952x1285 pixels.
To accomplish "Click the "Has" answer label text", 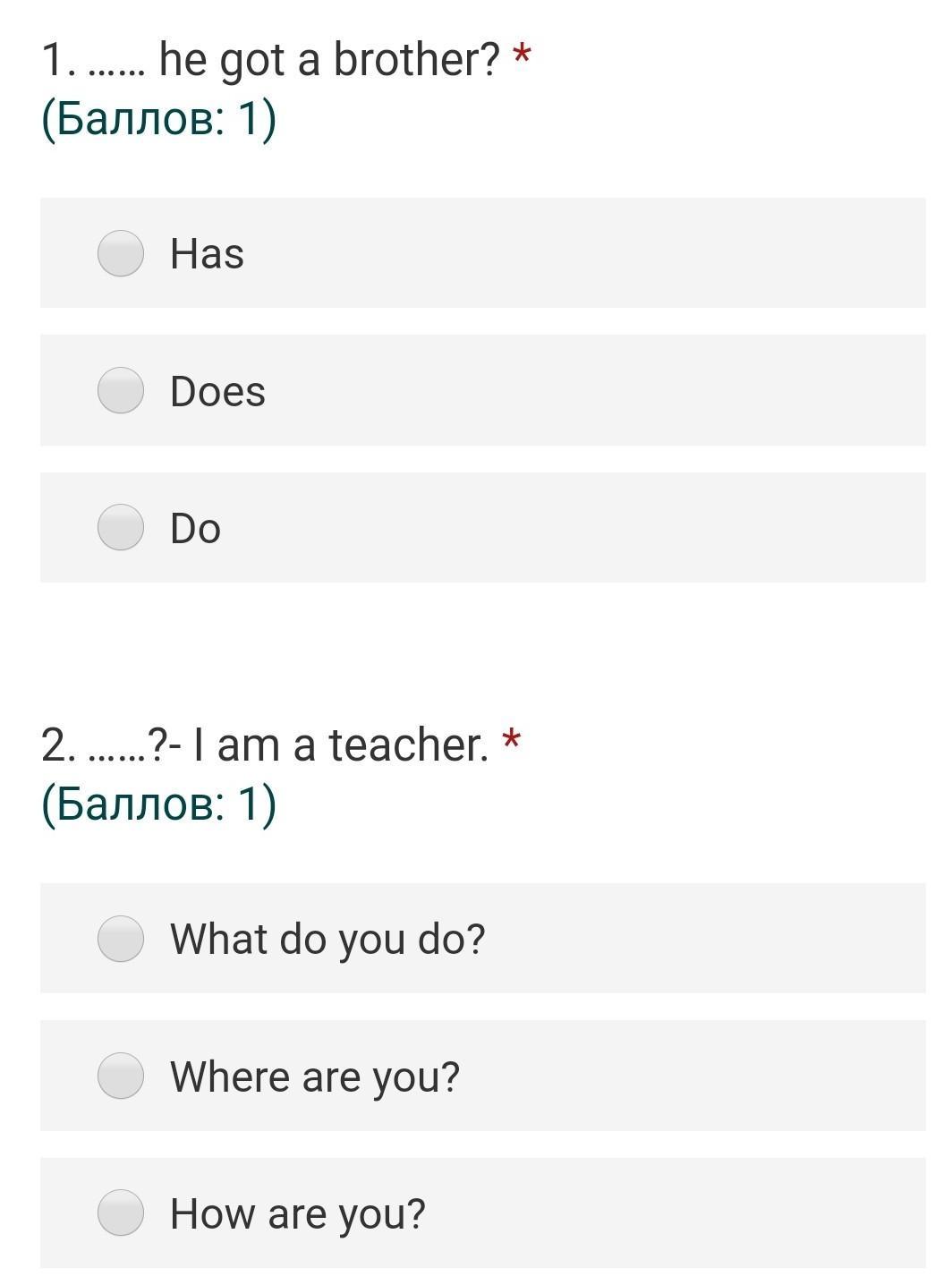I will tap(207, 253).
